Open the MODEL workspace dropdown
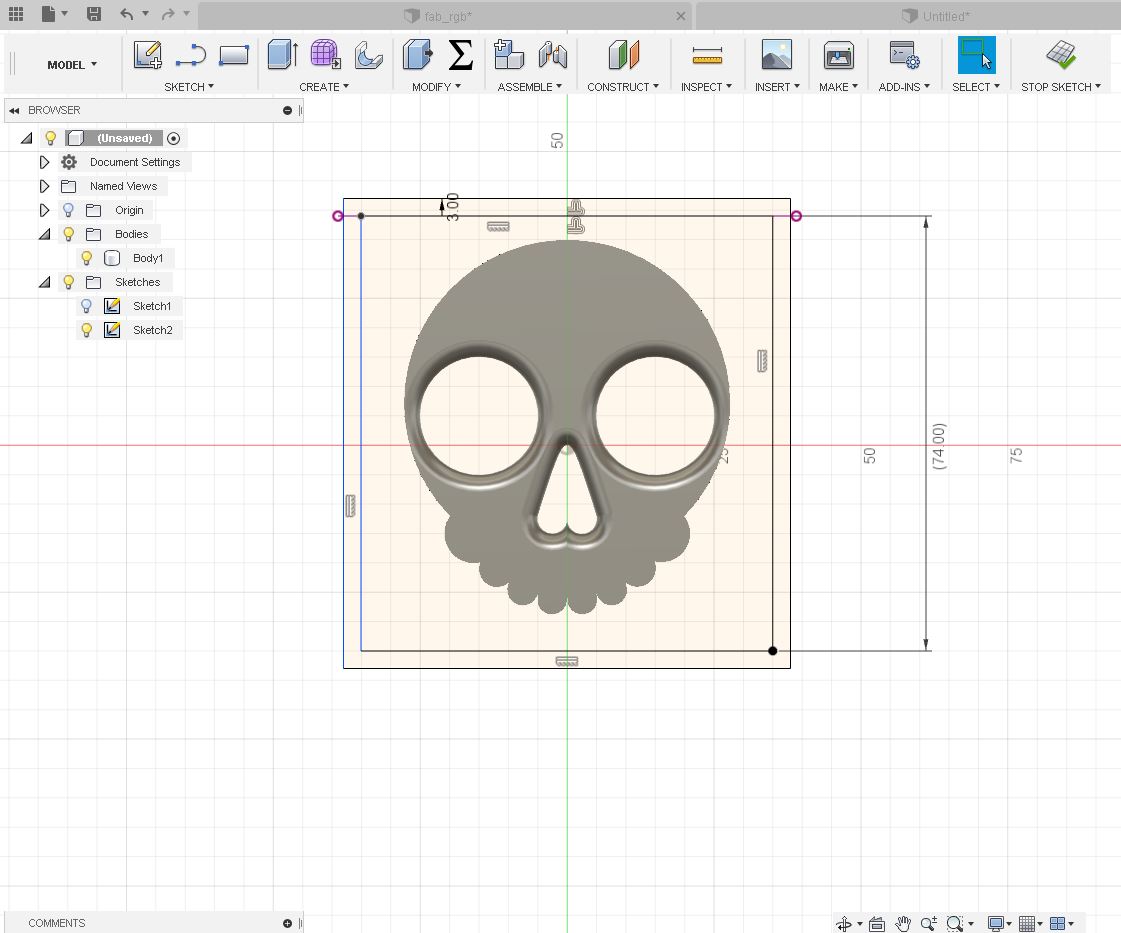 tap(72, 65)
